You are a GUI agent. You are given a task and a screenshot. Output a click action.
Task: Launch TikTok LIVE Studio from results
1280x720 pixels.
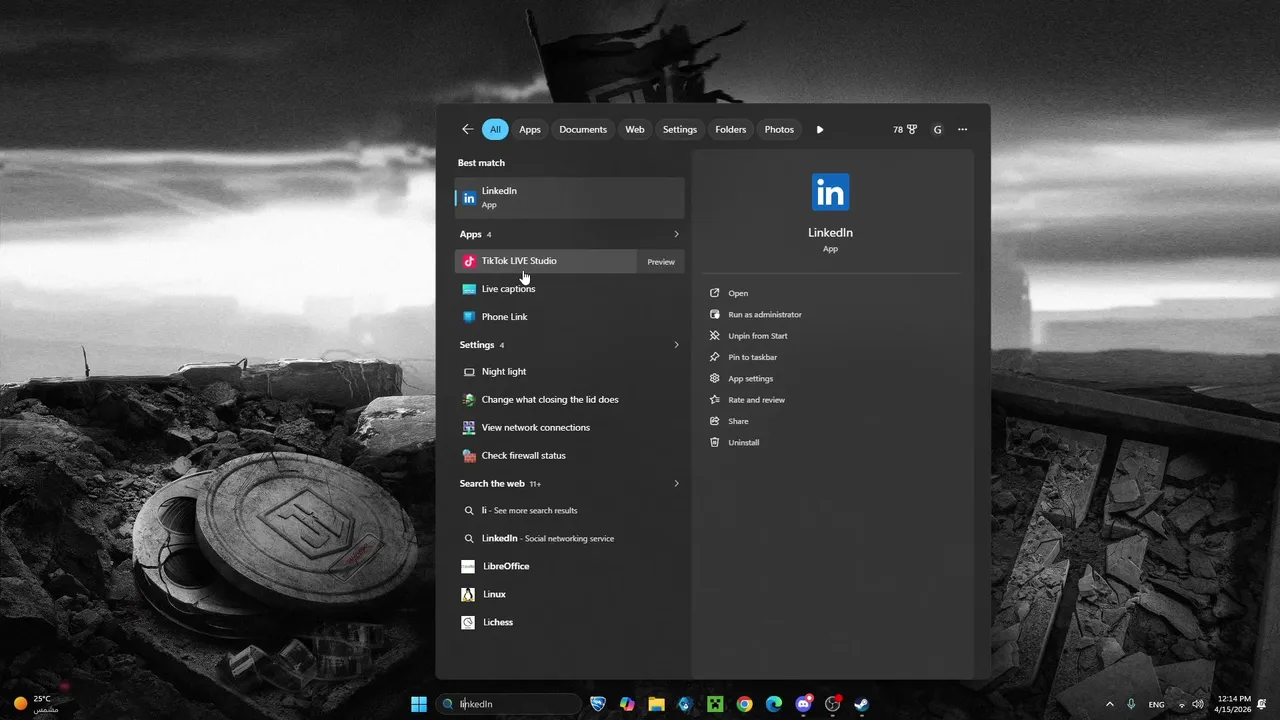546,261
